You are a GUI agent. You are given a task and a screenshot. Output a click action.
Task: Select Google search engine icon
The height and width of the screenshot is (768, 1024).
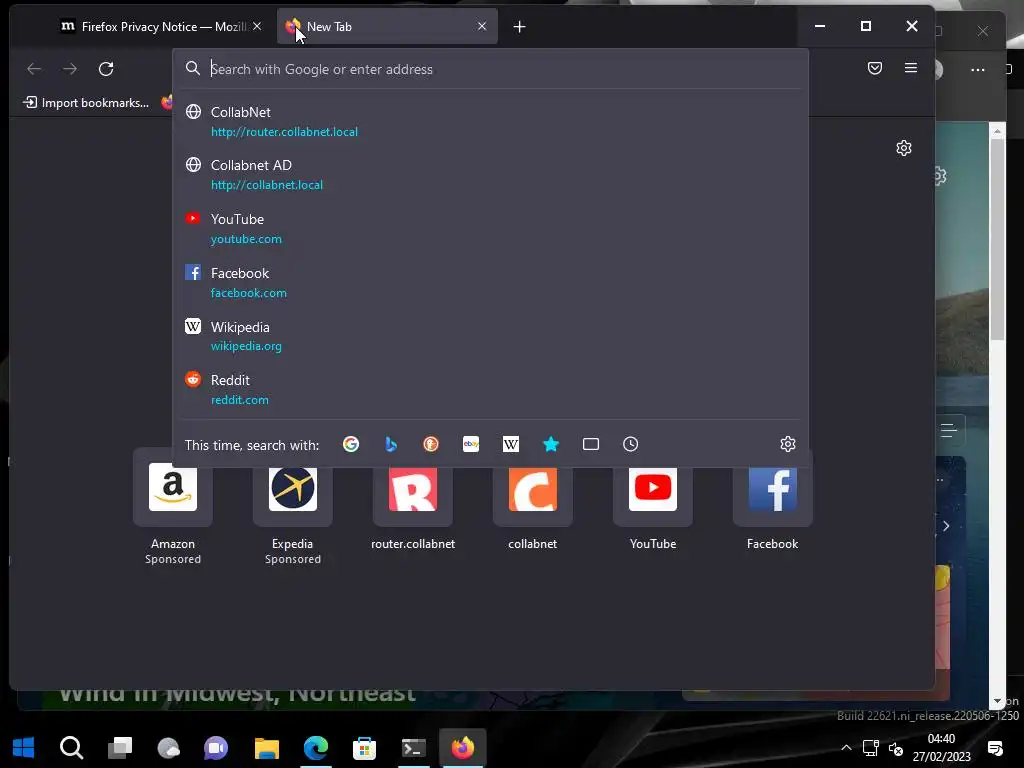pos(351,444)
